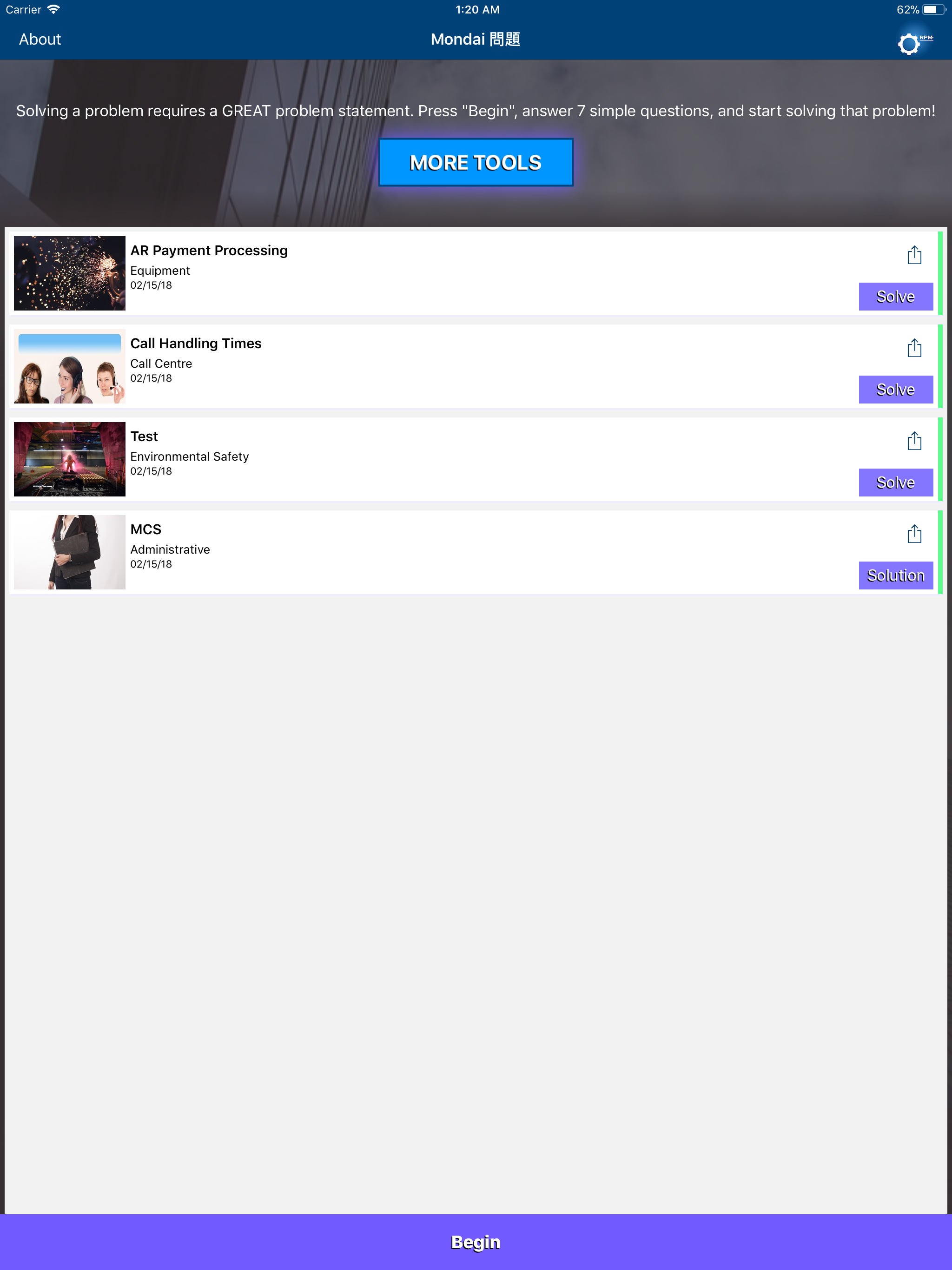The image size is (952, 1270).
Task: Share the MCS problem entry
Action: [914, 534]
